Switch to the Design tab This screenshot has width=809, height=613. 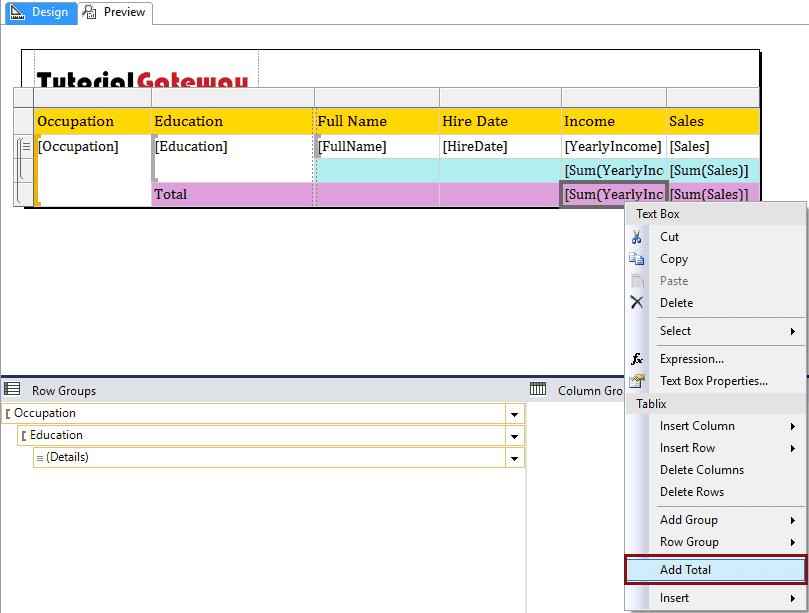coord(39,12)
